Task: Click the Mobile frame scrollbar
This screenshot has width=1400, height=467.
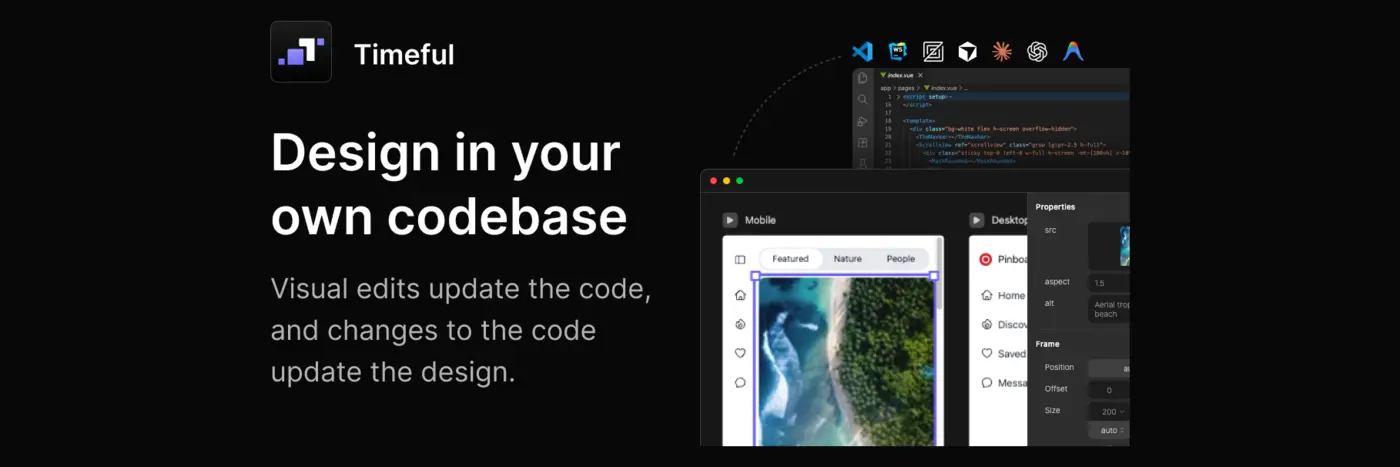Action: click(939, 275)
